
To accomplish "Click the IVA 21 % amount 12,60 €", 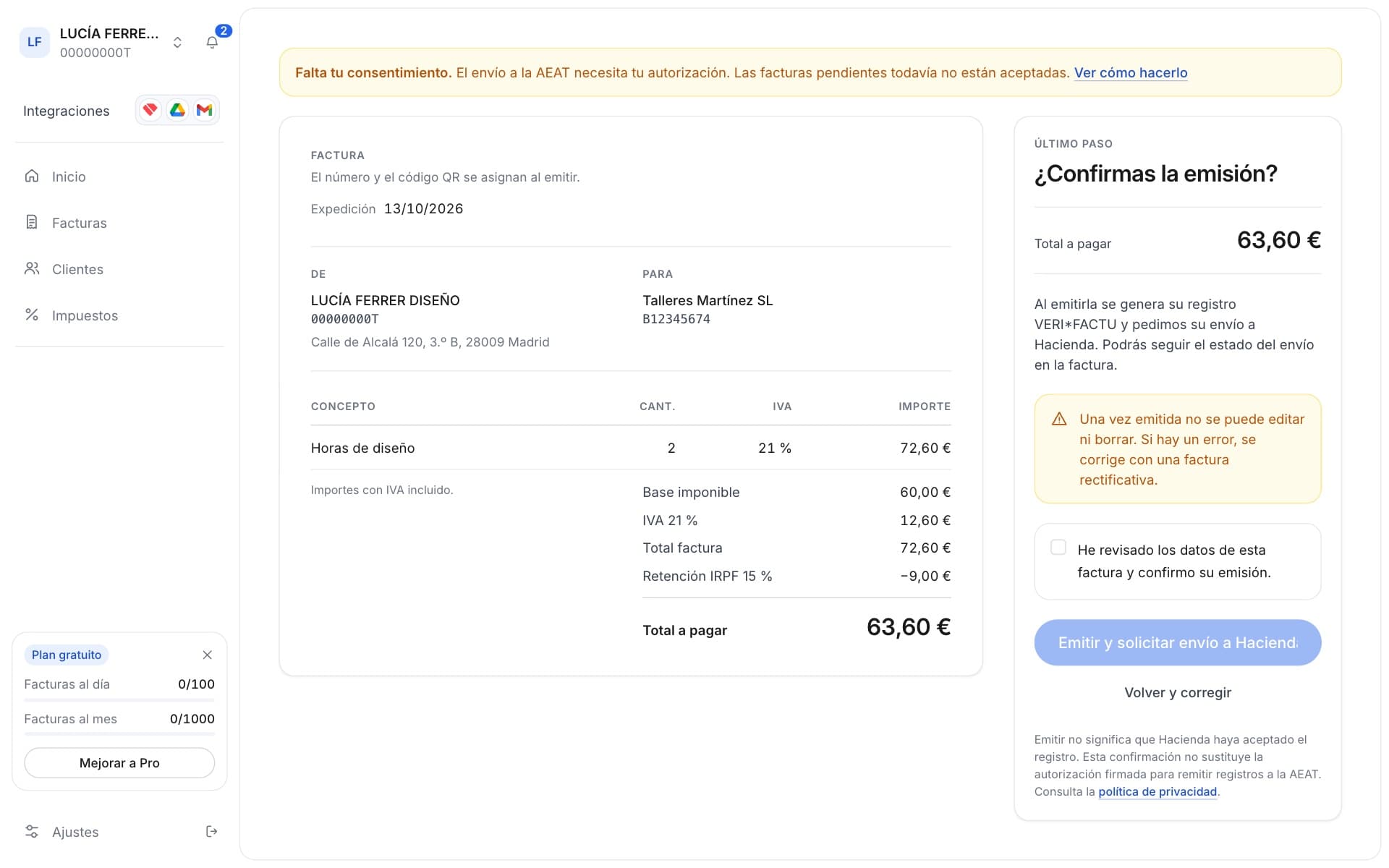I will tap(925, 520).
